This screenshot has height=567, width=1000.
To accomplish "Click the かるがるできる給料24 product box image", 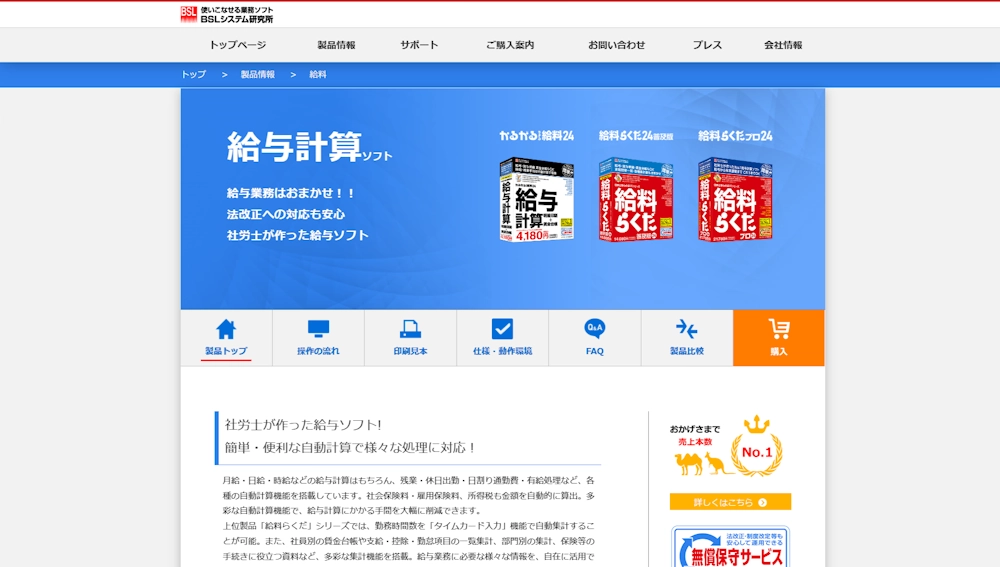I will (536, 199).
